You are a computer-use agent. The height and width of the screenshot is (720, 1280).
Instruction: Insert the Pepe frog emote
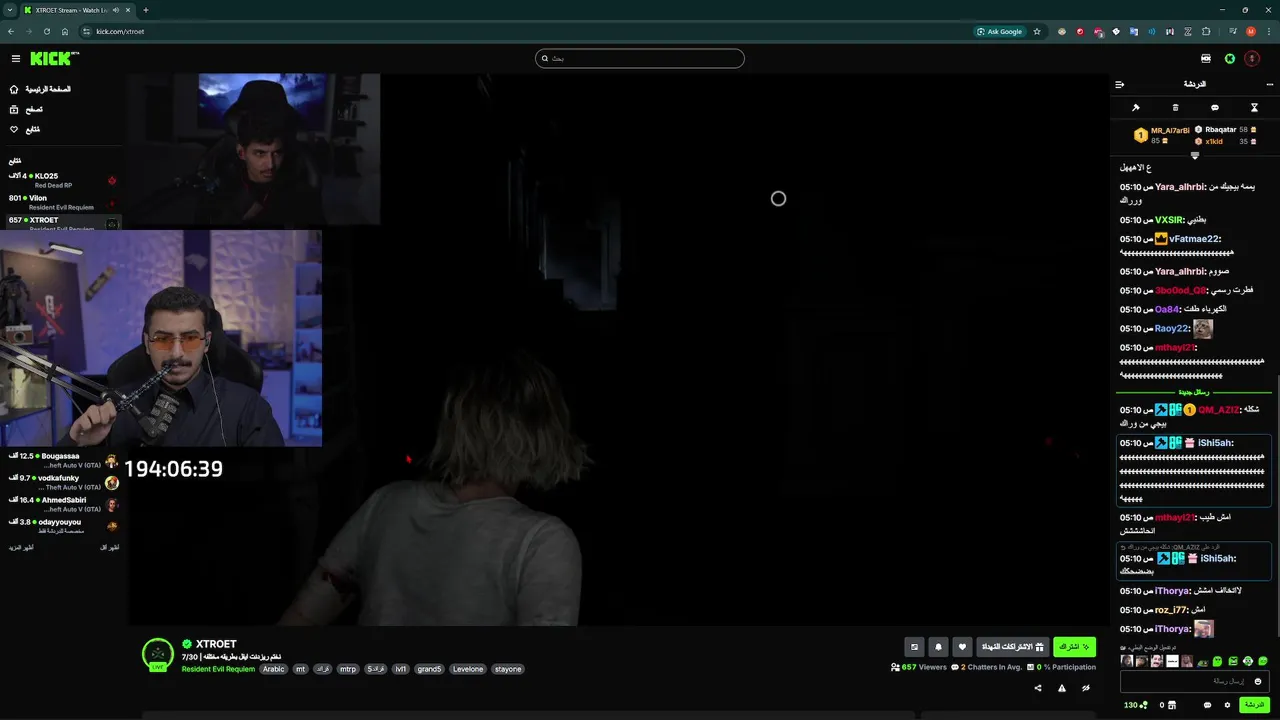coord(1203,661)
